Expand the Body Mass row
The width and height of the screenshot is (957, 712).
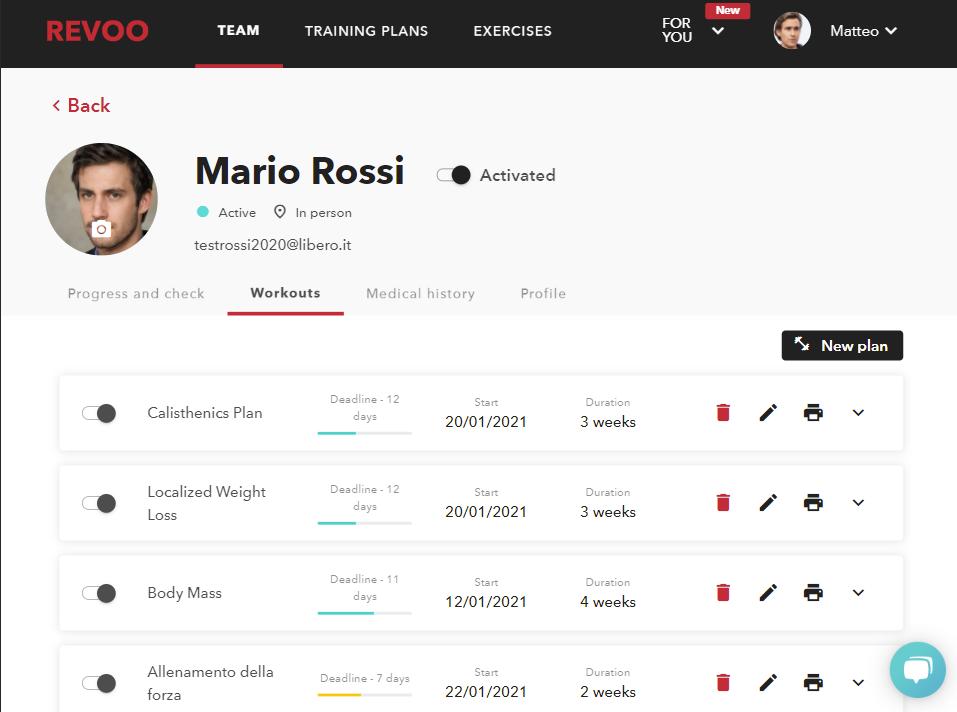(x=858, y=592)
